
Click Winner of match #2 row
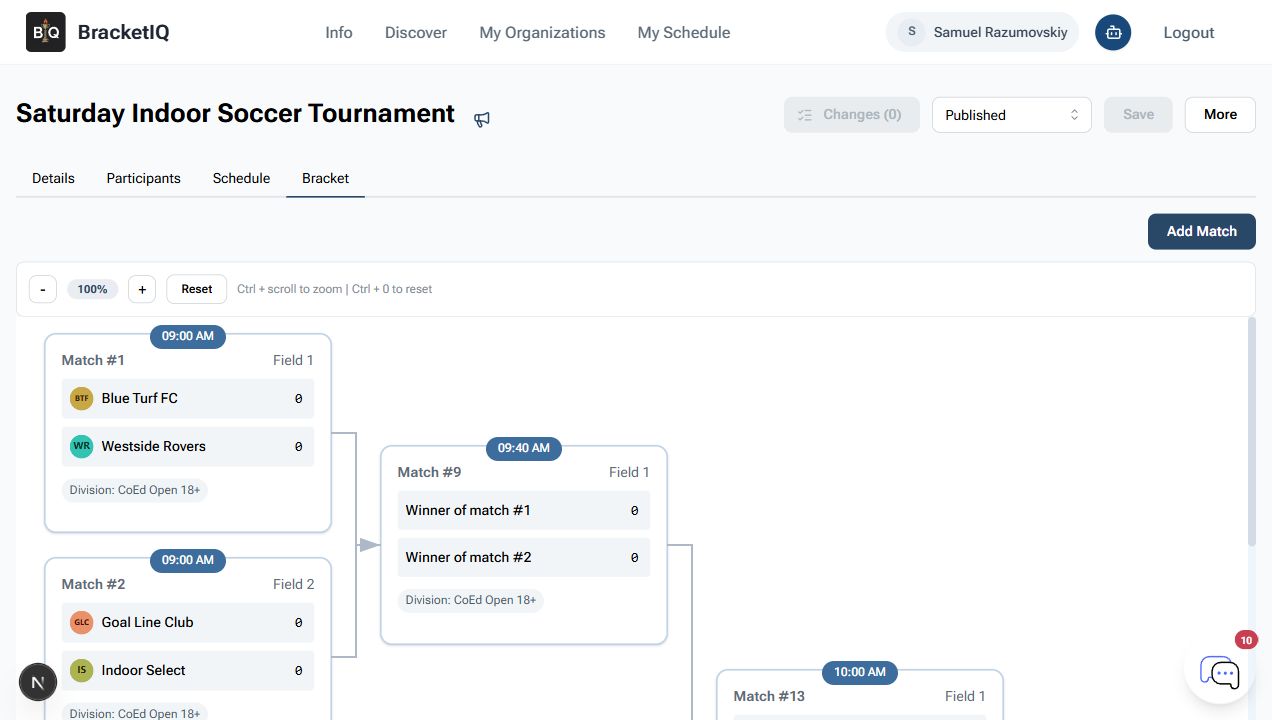tap(524, 557)
